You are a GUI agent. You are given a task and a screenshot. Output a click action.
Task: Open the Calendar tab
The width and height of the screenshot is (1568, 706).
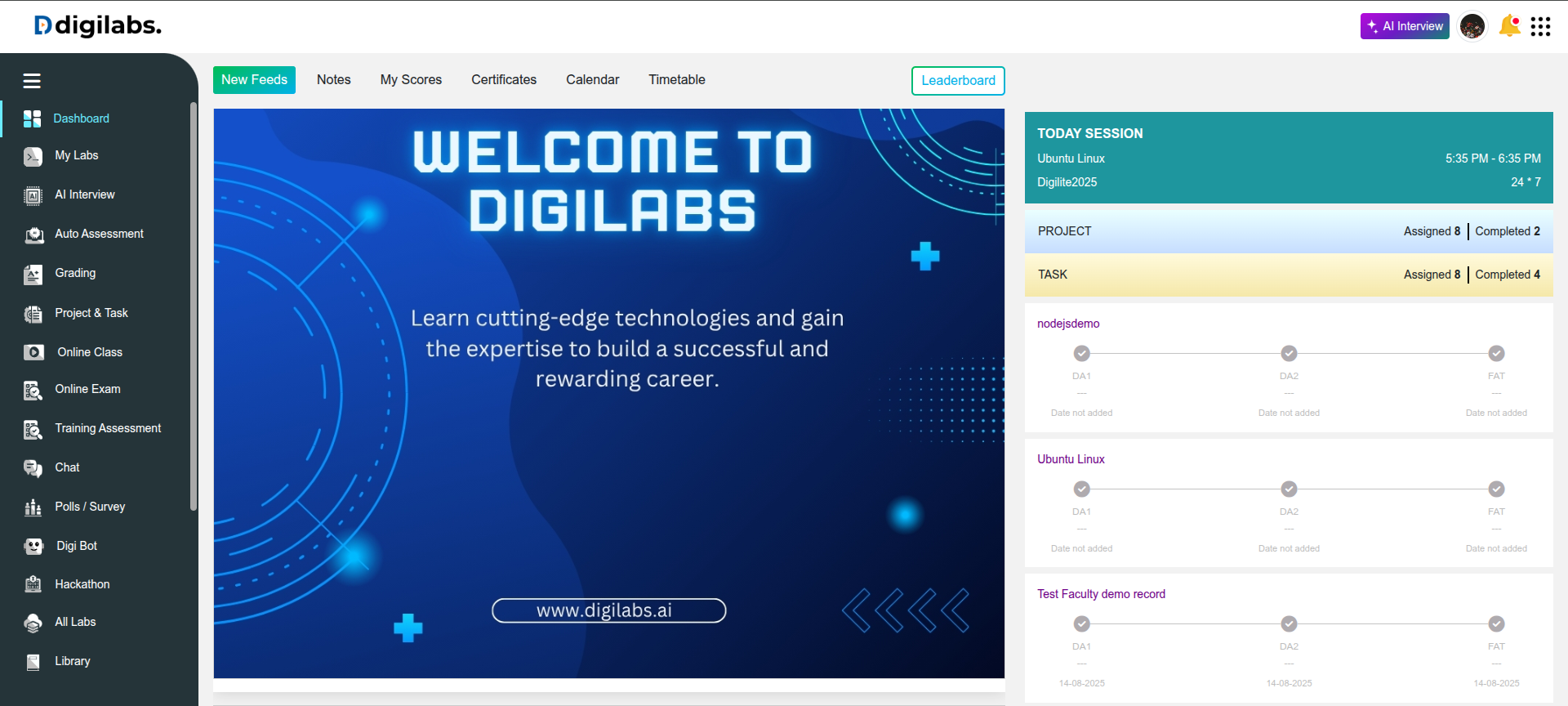point(593,80)
